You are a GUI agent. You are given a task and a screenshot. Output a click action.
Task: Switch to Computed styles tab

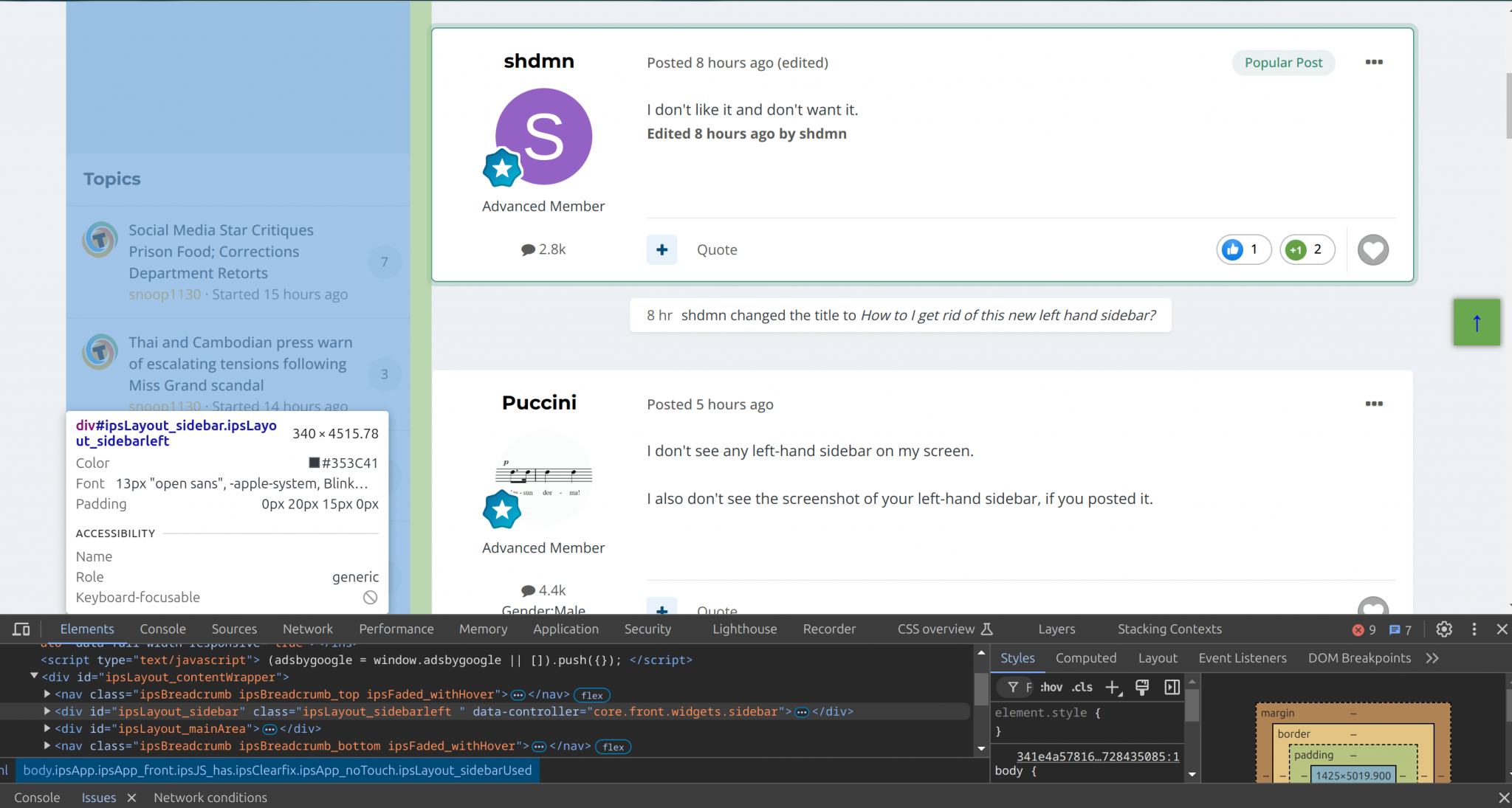pos(1085,658)
